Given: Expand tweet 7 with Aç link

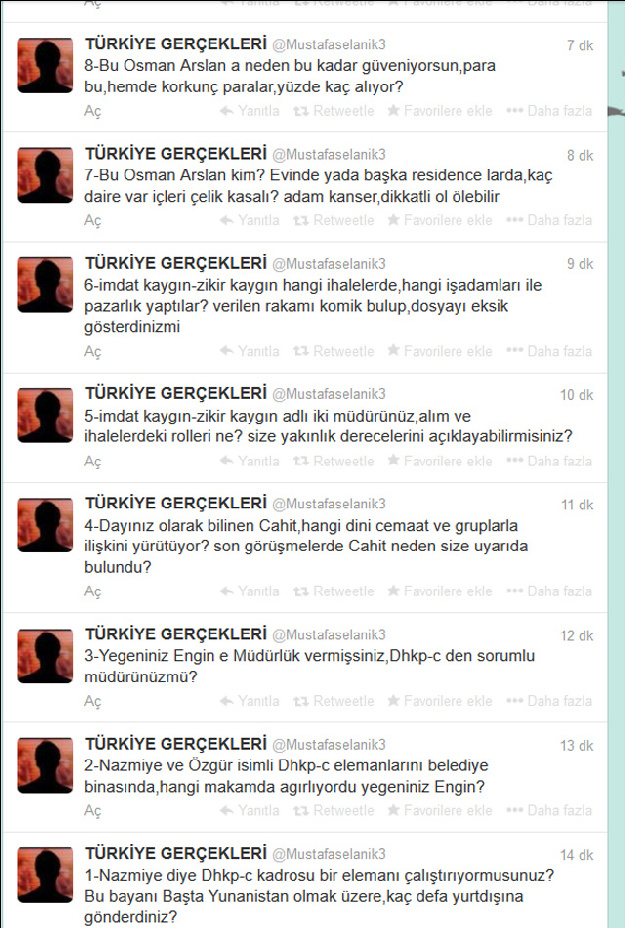Looking at the screenshot, I should point(92,221).
